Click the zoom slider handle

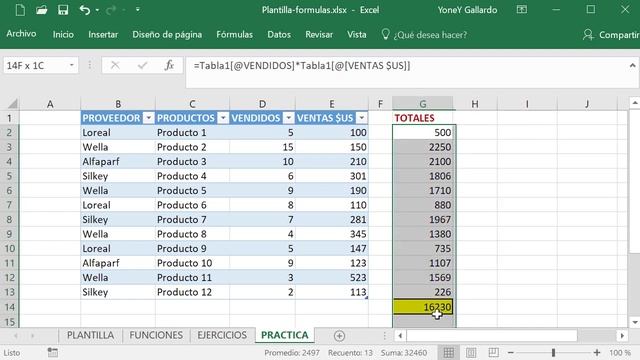pos(553,352)
